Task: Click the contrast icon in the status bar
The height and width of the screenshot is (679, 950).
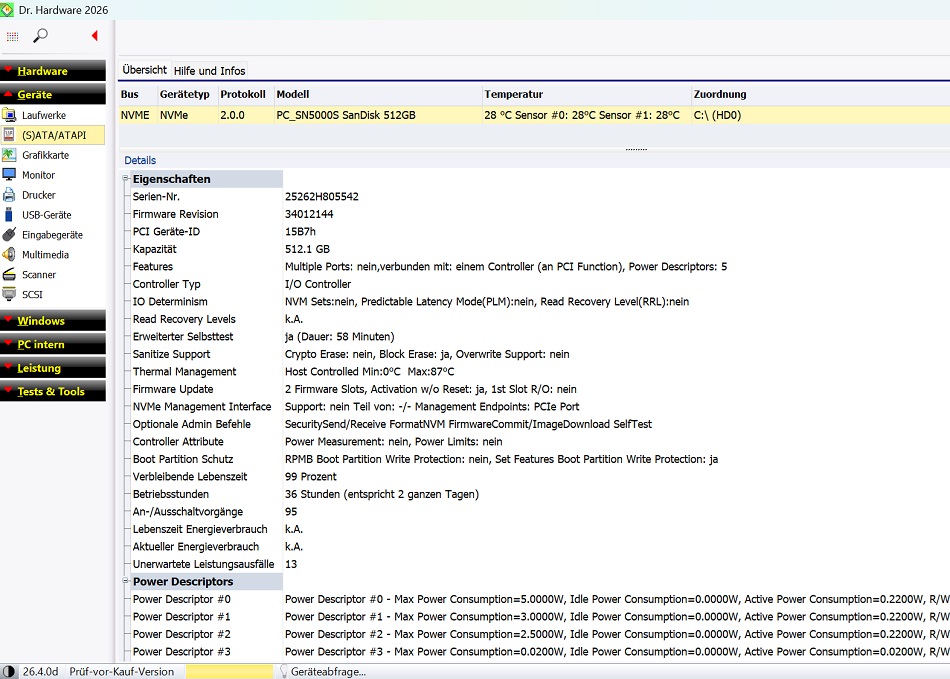Action: [8, 672]
